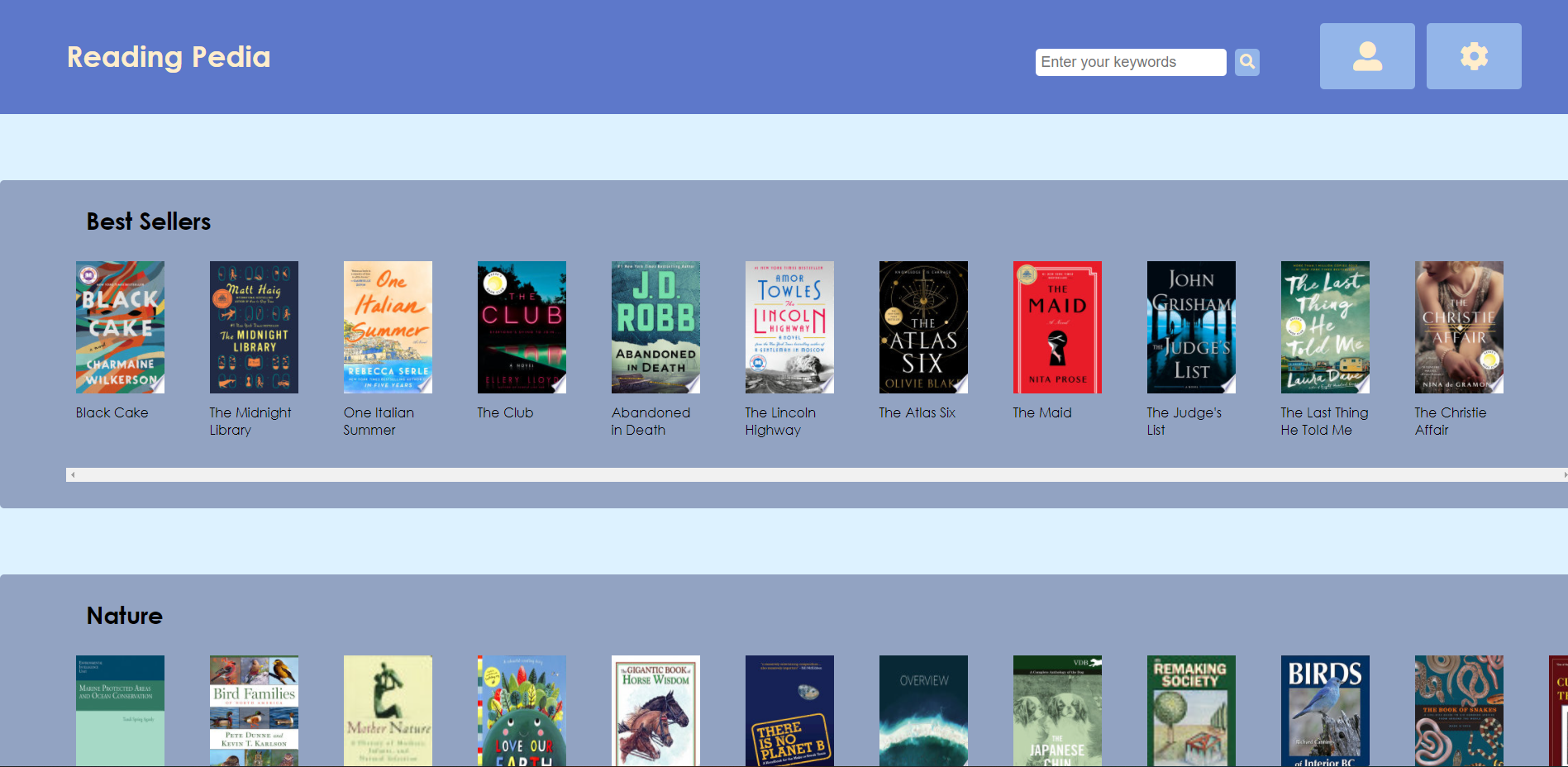The height and width of the screenshot is (767, 1568).
Task: Open the Black Cake book title link
Action: click(111, 412)
